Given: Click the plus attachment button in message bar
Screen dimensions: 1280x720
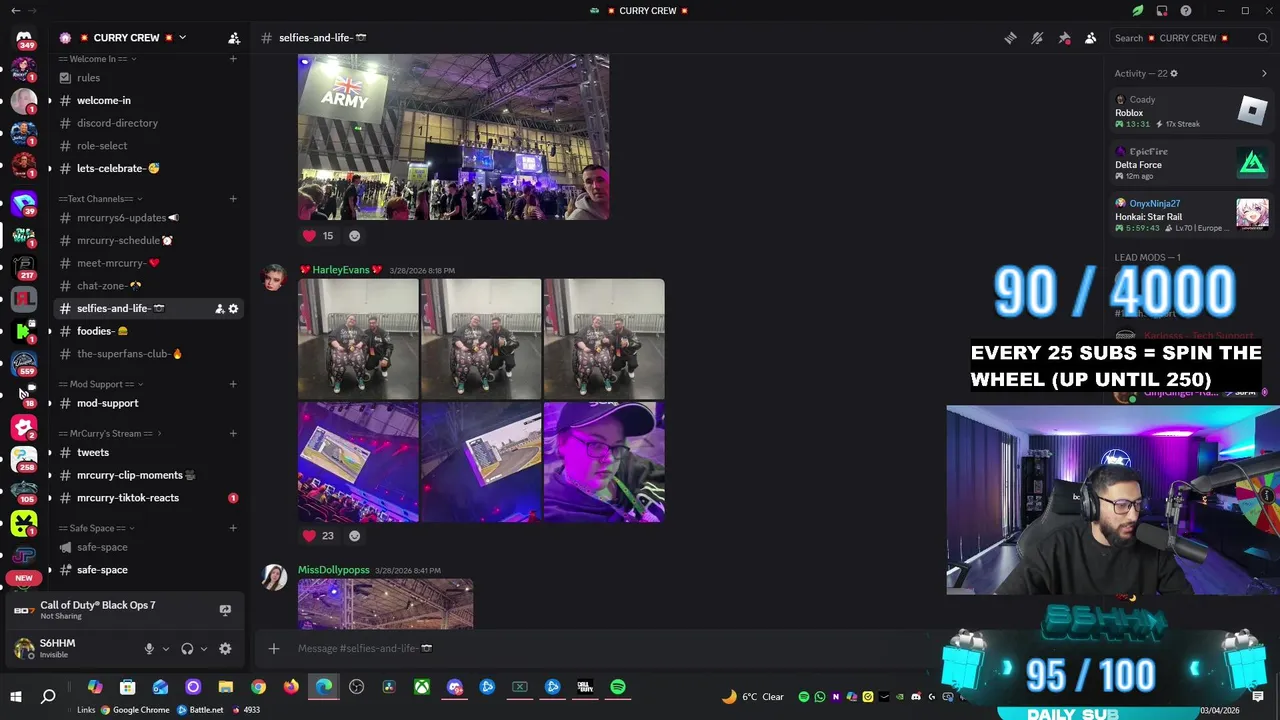Looking at the screenshot, I should point(273,648).
